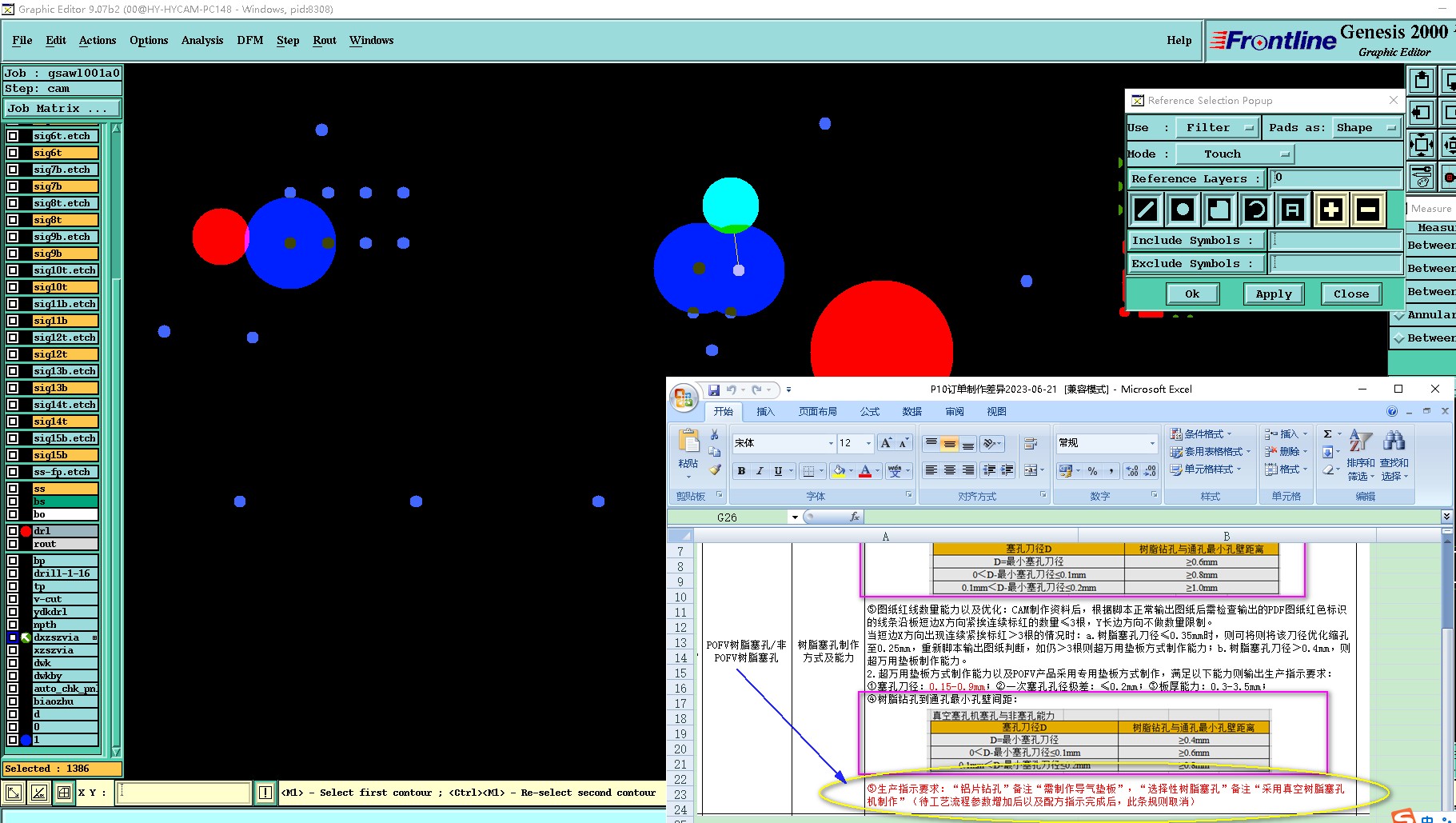Toggle the checkbox for layer dxzszvia
This screenshot has width=1456, height=823.
tap(13, 637)
